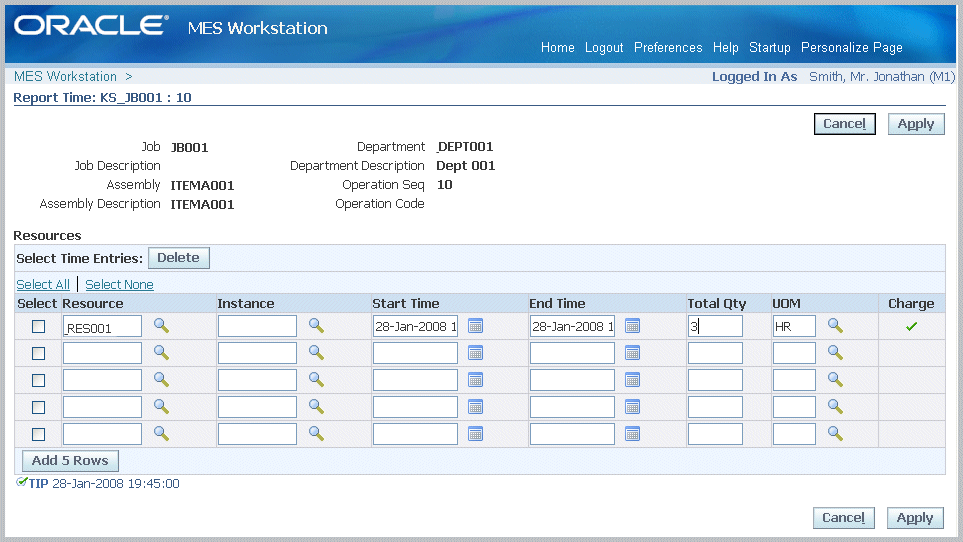
Task: Click the top Cancel button
Action: point(844,124)
